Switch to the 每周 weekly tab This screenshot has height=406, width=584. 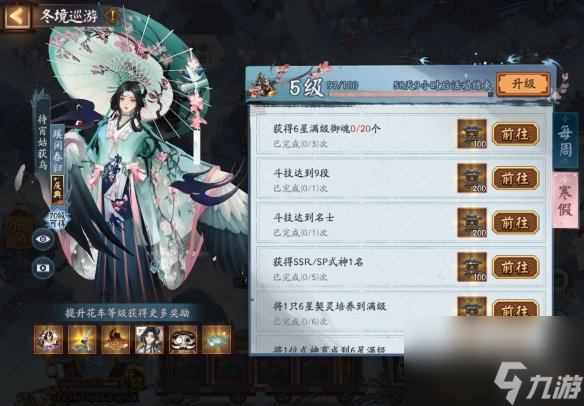click(565, 140)
